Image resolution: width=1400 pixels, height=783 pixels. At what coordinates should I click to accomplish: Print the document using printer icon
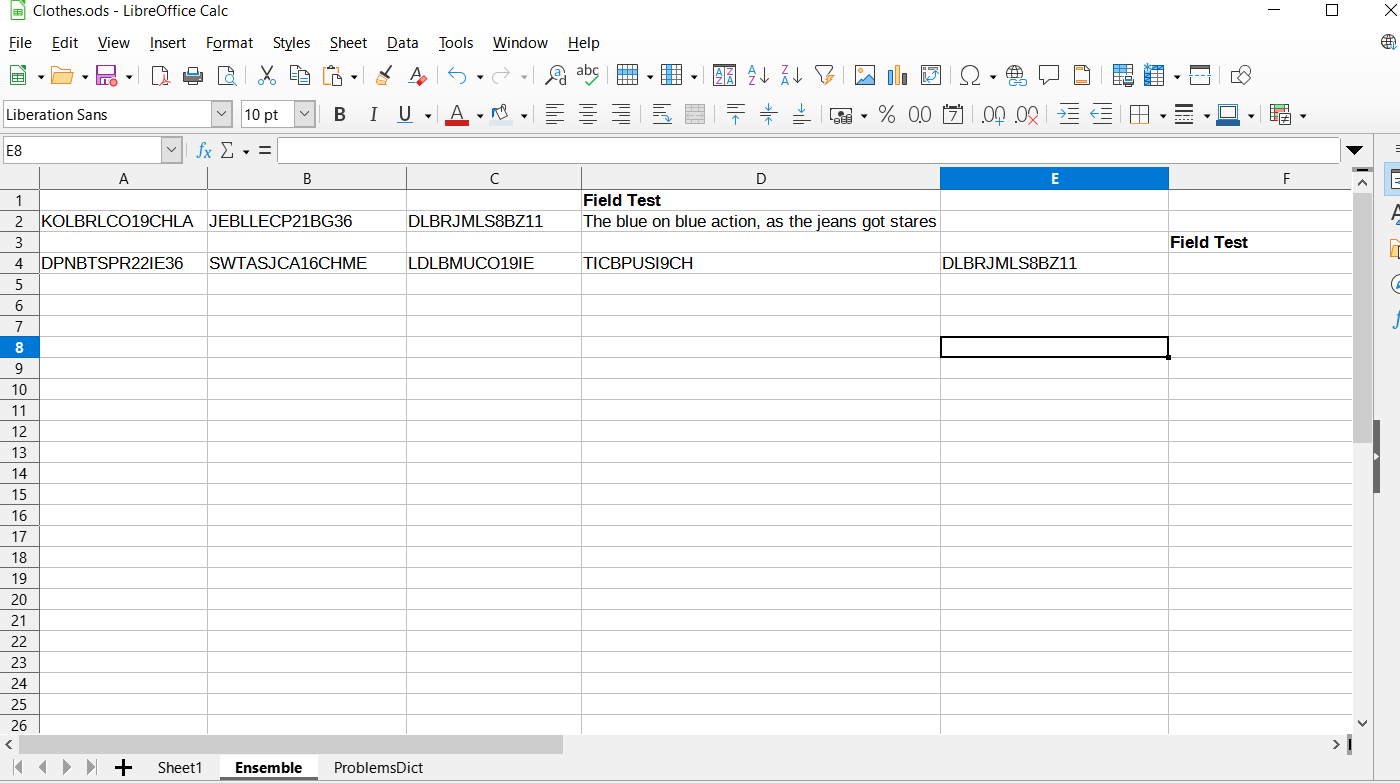194,75
